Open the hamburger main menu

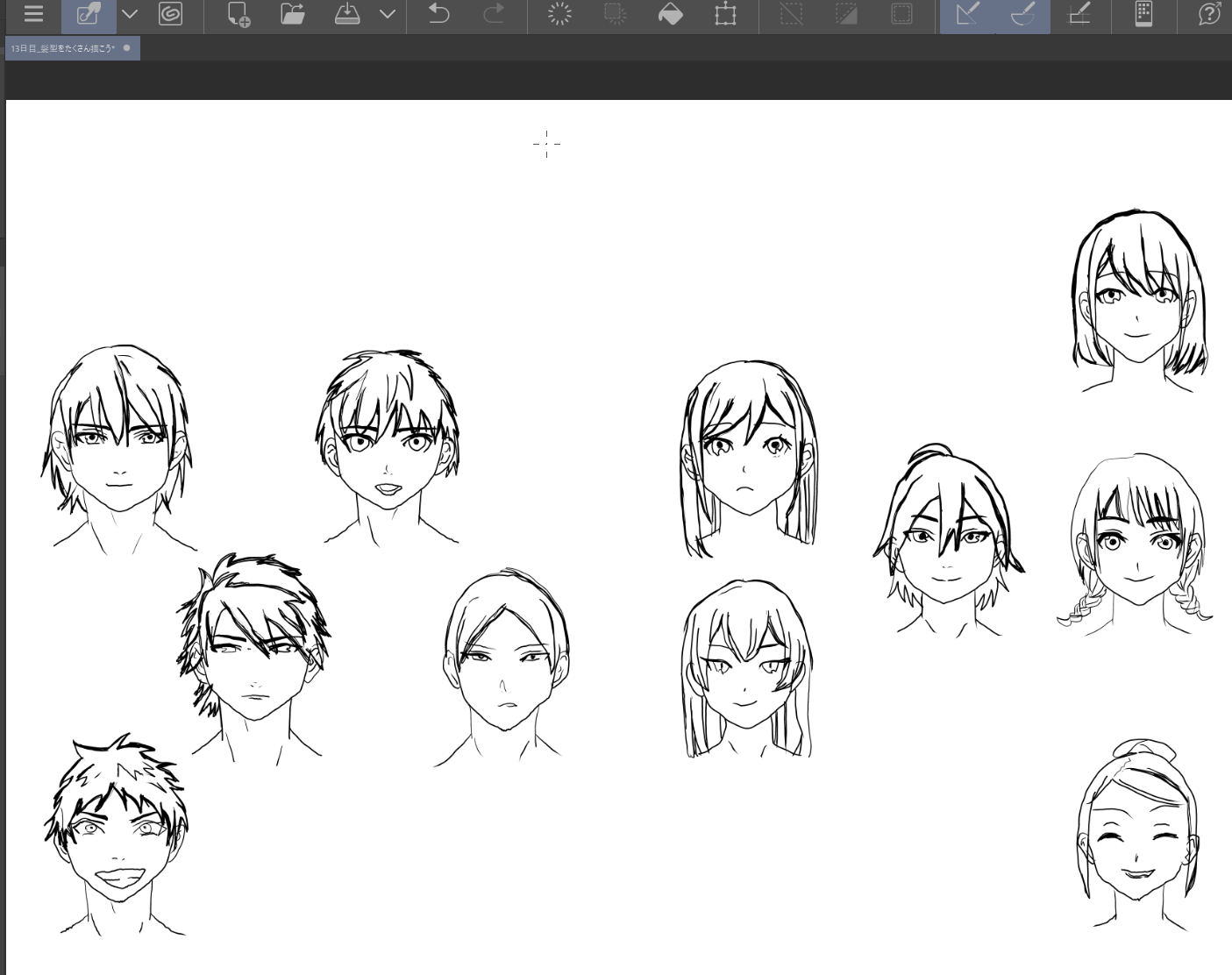point(33,15)
